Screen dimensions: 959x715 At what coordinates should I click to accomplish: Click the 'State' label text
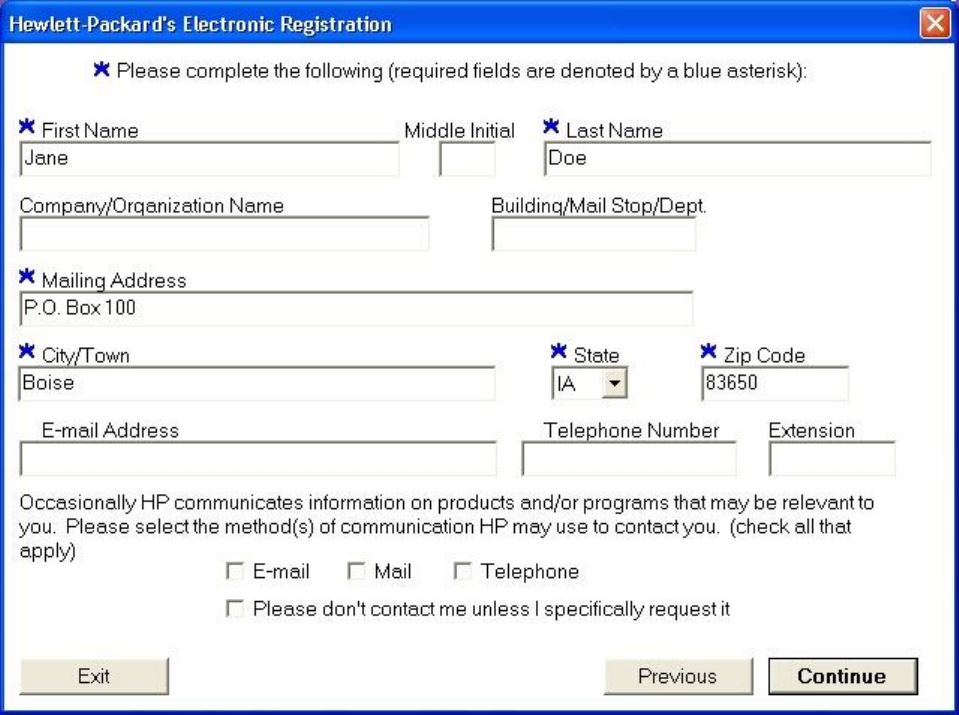pyautogui.click(x=596, y=355)
